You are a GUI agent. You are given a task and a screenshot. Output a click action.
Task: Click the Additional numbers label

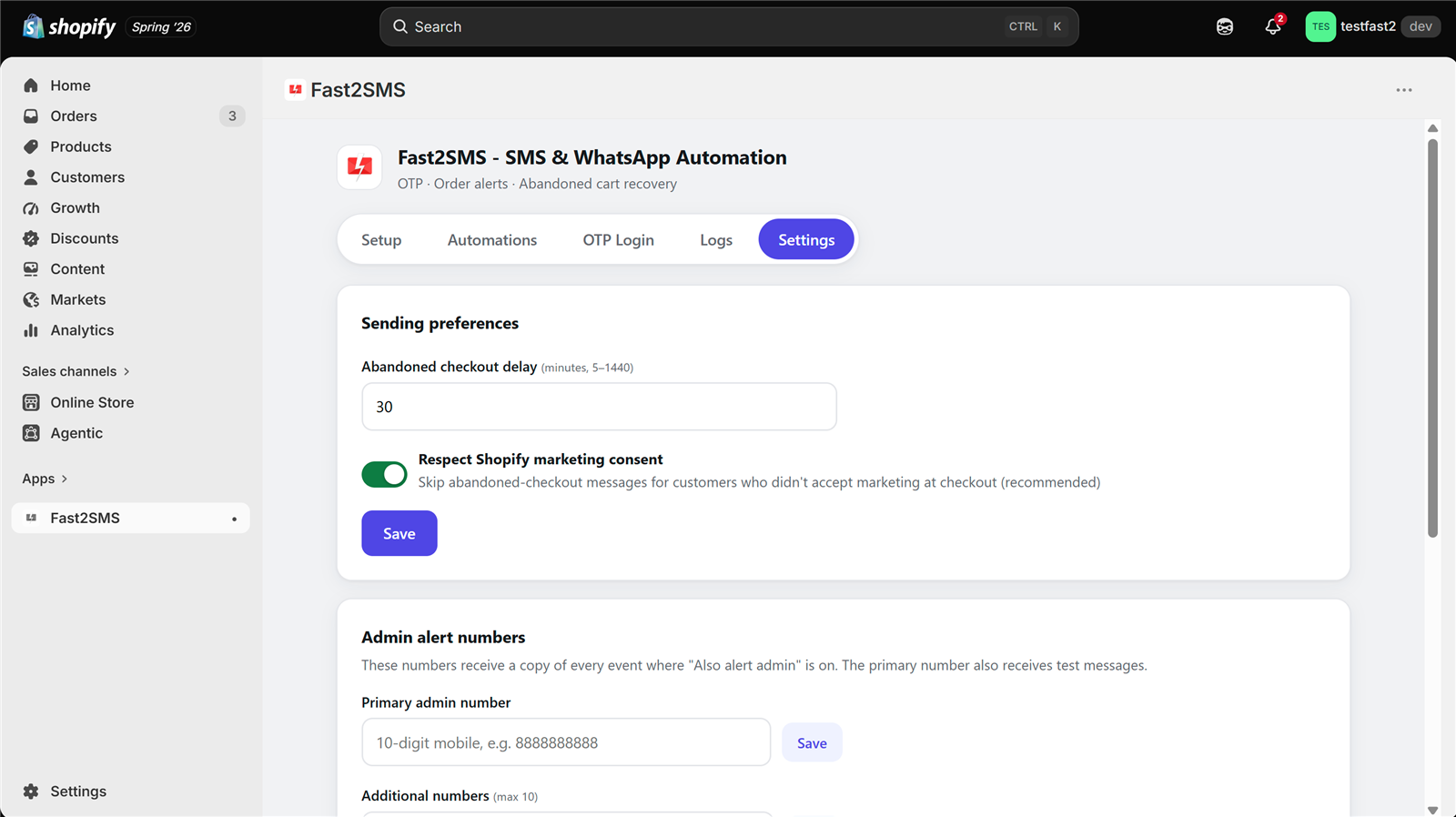pyautogui.click(x=425, y=796)
